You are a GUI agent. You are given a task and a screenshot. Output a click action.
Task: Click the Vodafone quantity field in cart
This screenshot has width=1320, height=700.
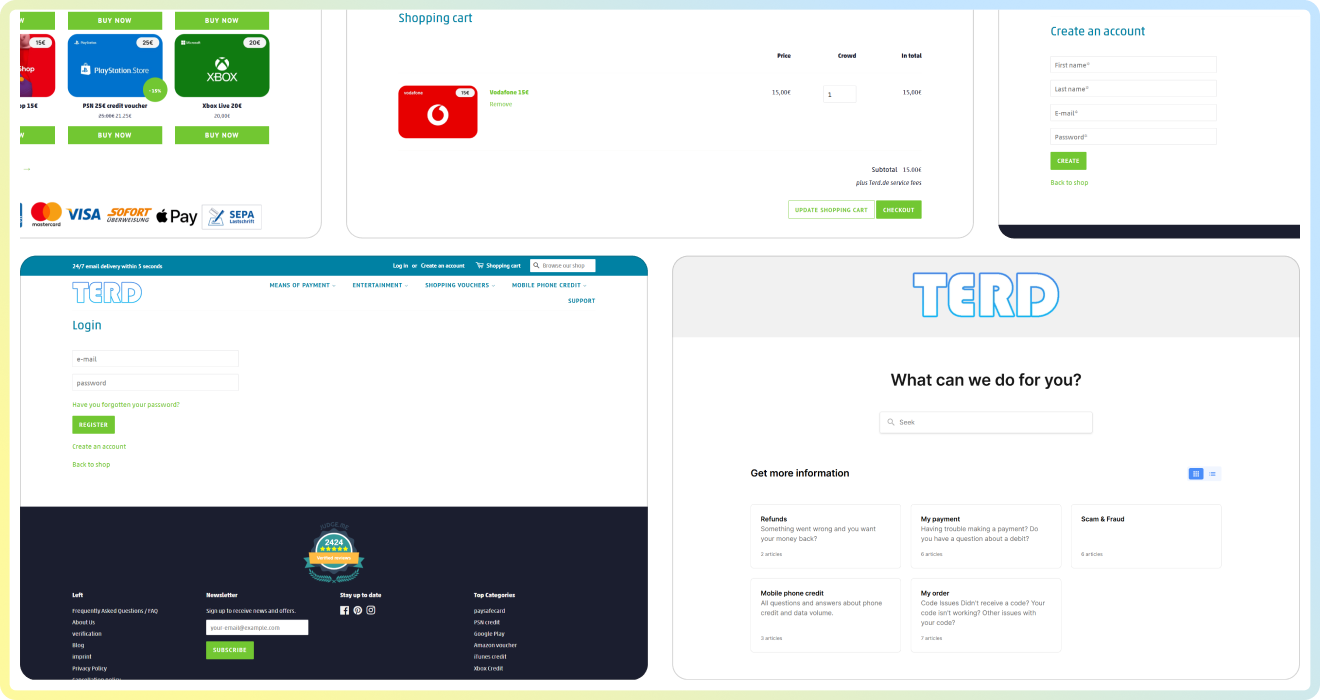click(840, 94)
